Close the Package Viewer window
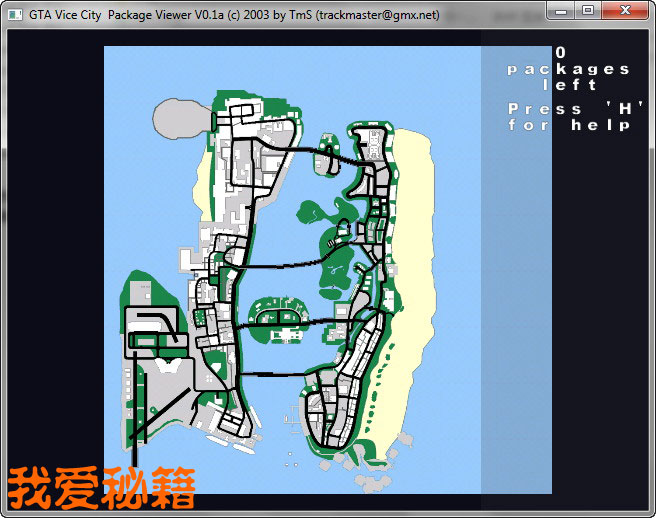Image resolution: width=656 pixels, height=518 pixels. point(624,10)
